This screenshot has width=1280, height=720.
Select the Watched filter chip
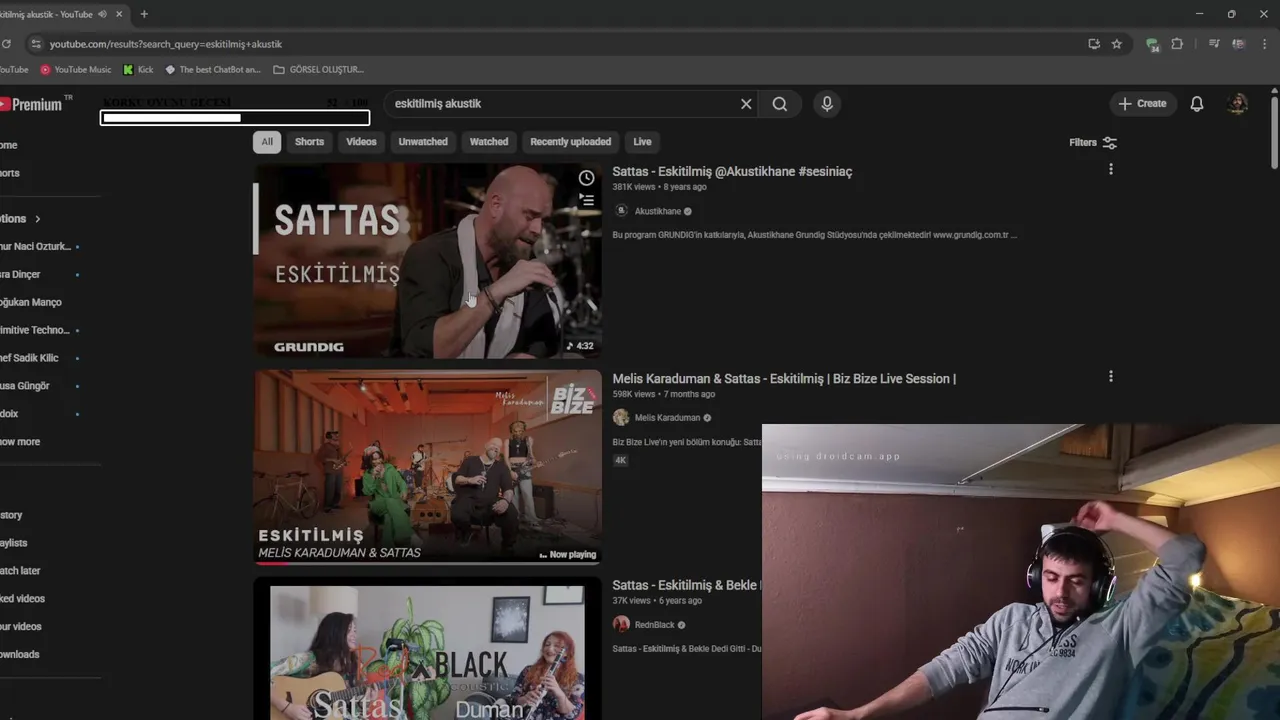pos(489,142)
